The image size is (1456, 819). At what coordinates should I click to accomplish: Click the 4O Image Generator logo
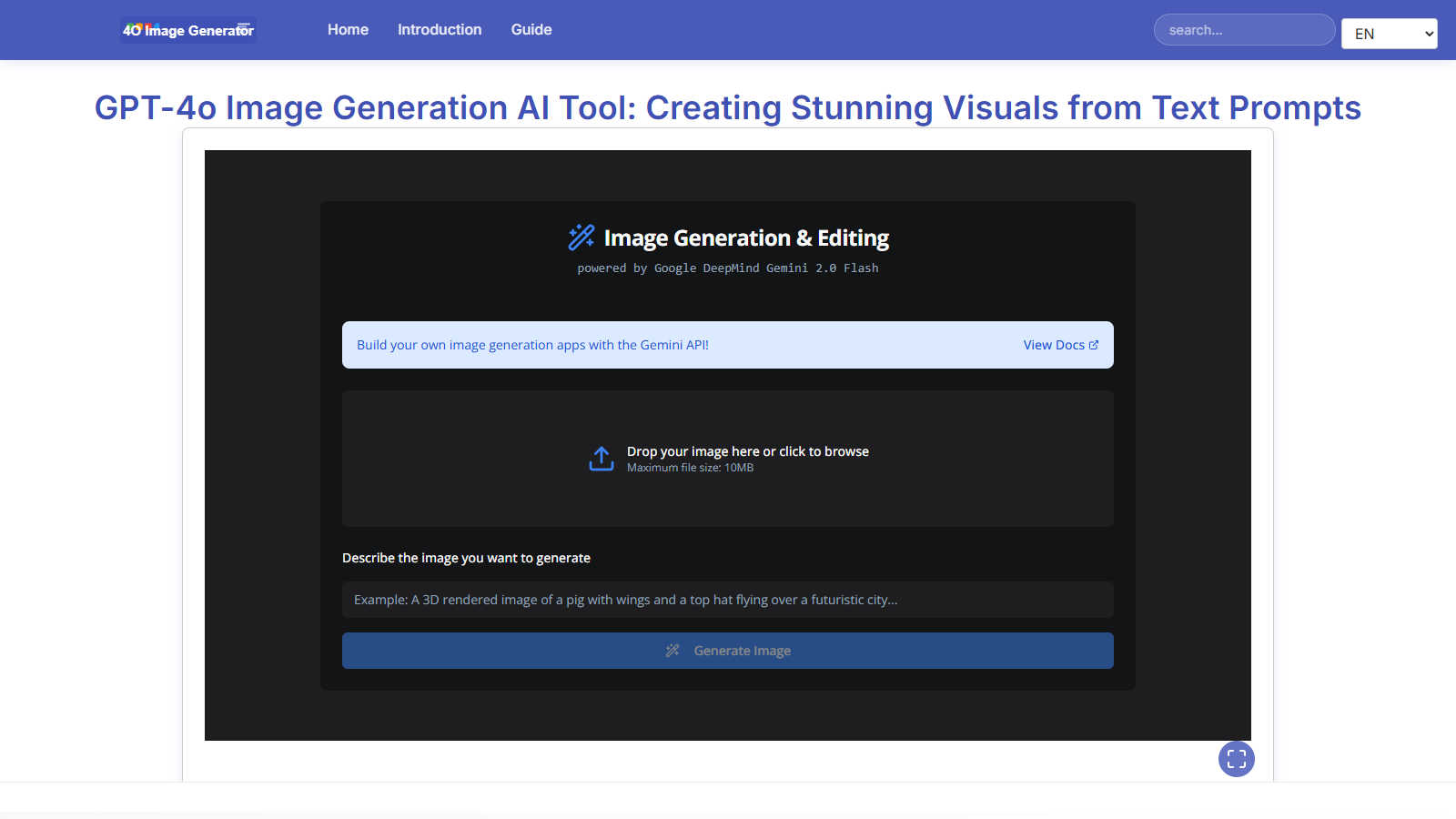(x=188, y=30)
